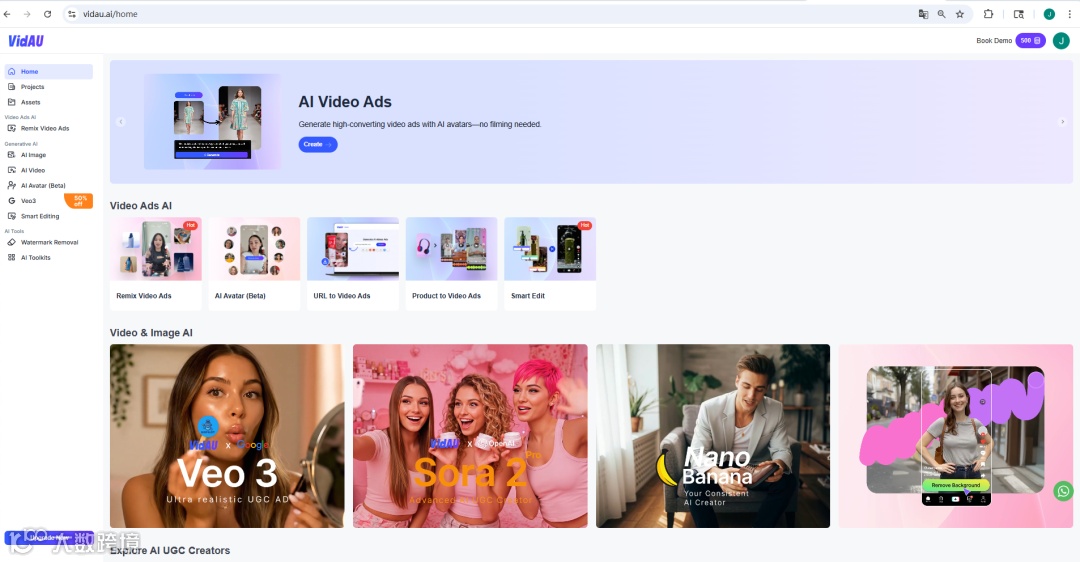This screenshot has height=562, width=1080.
Task: Open Assets in the sidebar
Action: 49,102
